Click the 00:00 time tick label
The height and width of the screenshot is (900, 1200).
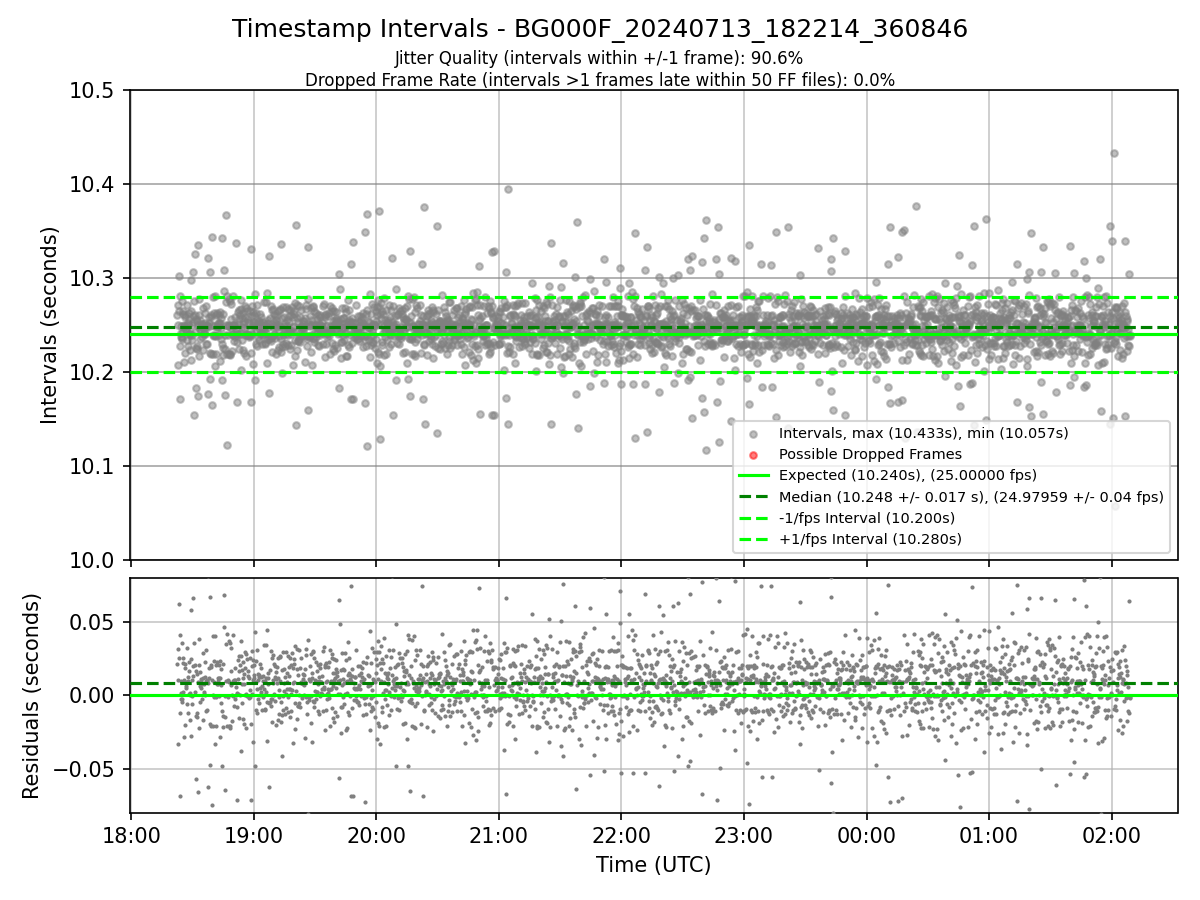tap(866, 835)
